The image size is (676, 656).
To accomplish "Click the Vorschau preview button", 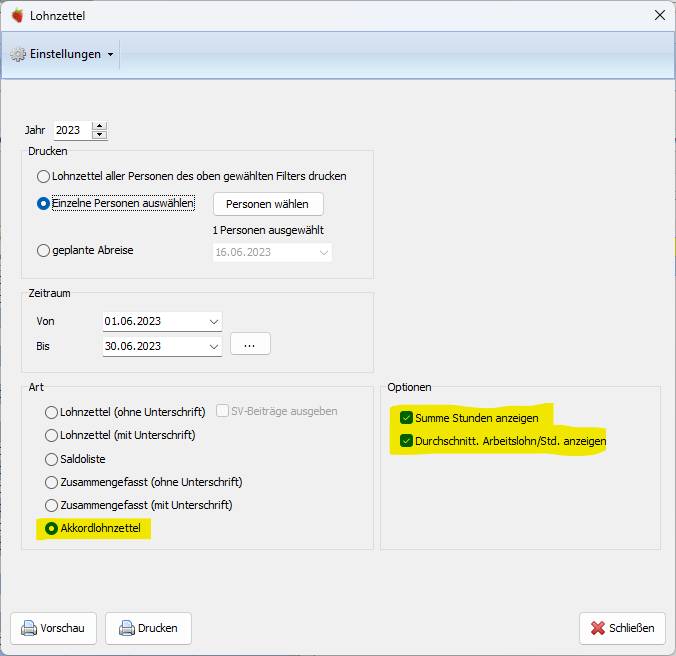I will (53, 628).
